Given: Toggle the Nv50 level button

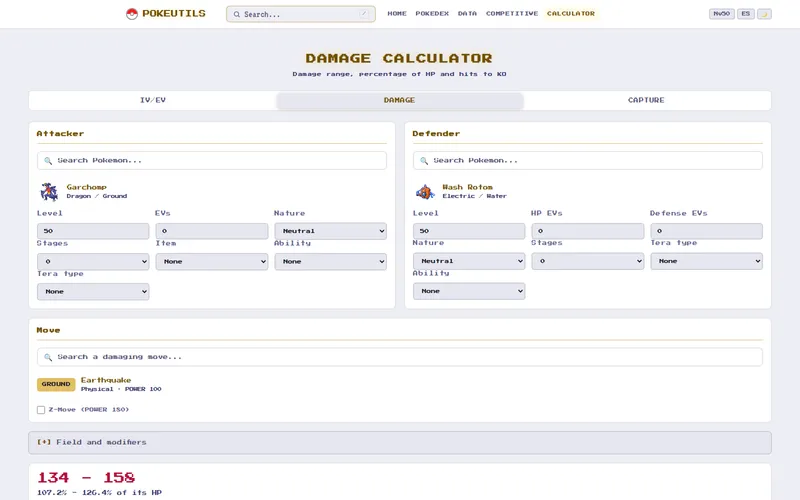Looking at the screenshot, I should coord(721,14).
